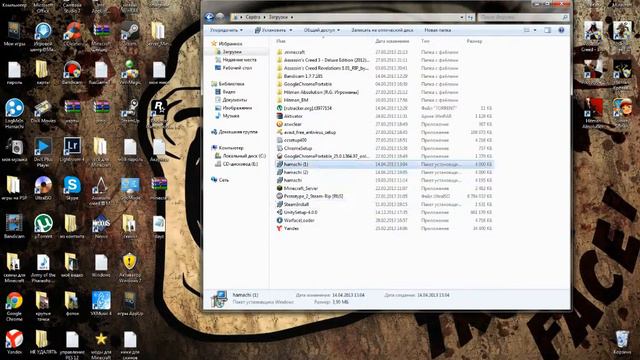This screenshot has width=640, height=360.
Task: Sort by the Имя column header
Action: [281, 41]
